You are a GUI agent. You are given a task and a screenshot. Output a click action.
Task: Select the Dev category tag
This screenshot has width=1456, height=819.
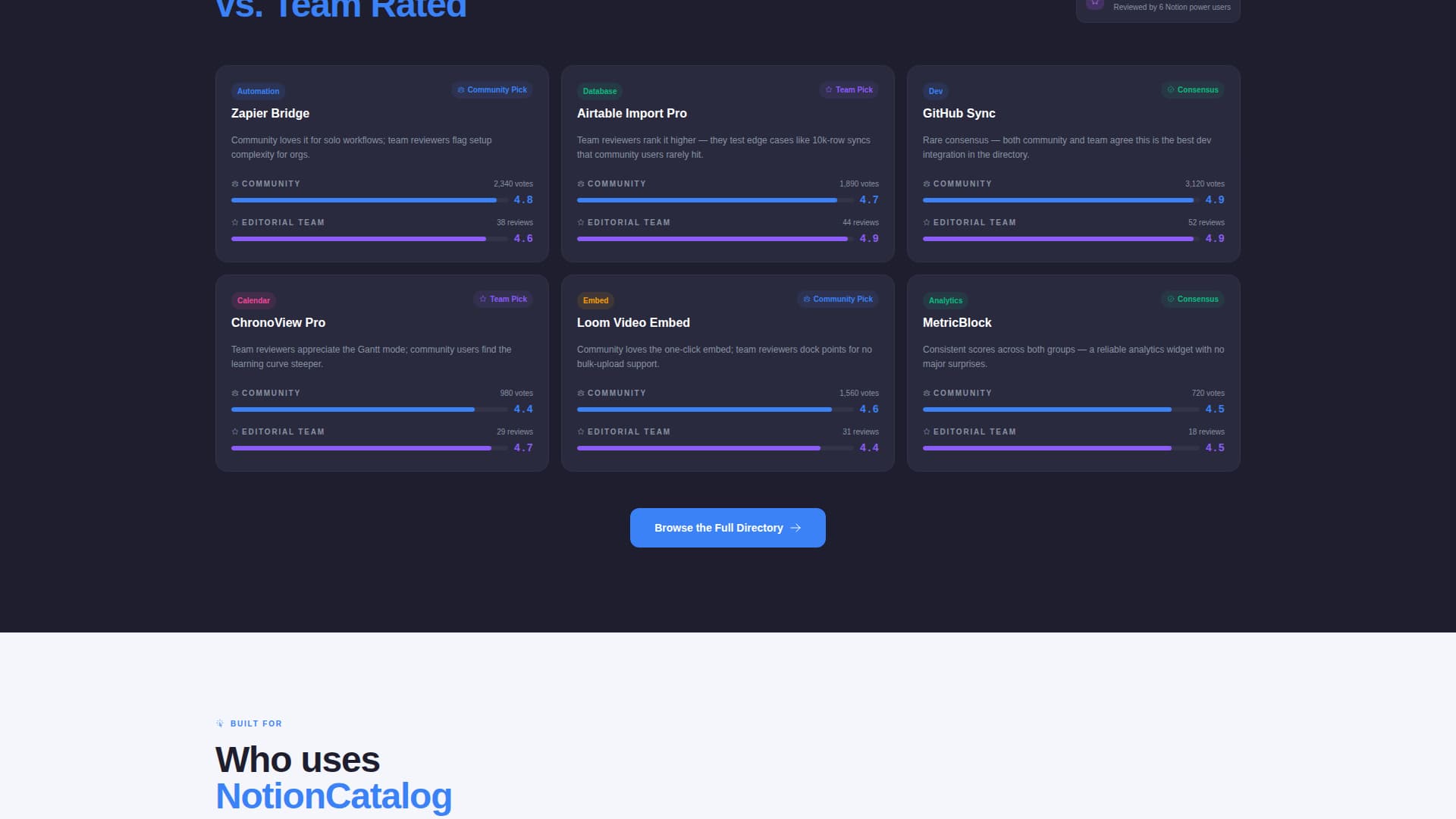click(935, 91)
